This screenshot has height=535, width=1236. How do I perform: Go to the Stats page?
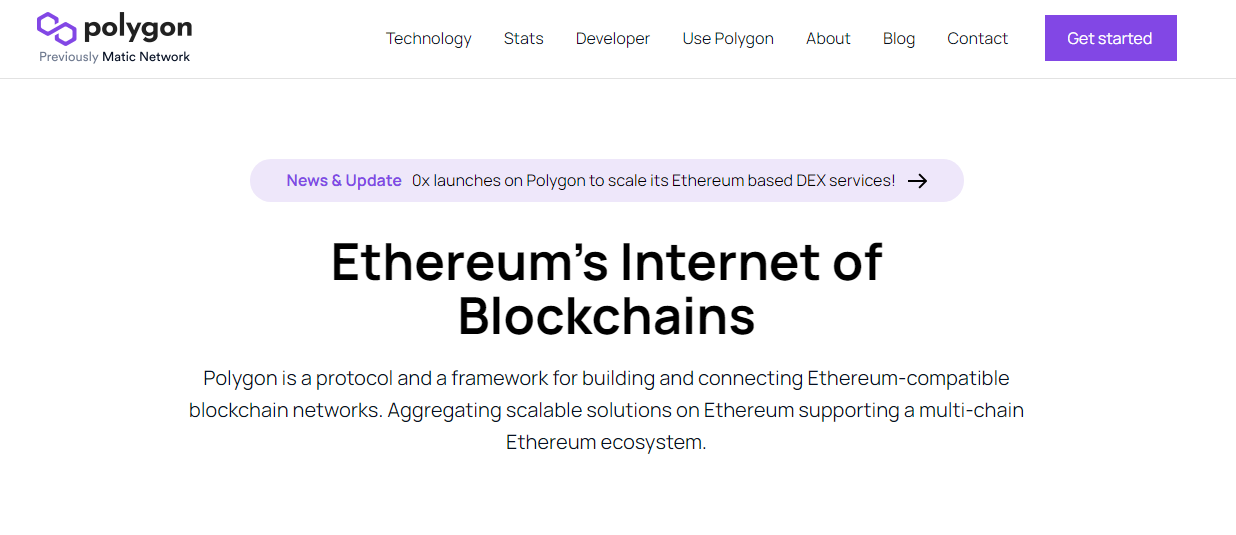coord(523,38)
